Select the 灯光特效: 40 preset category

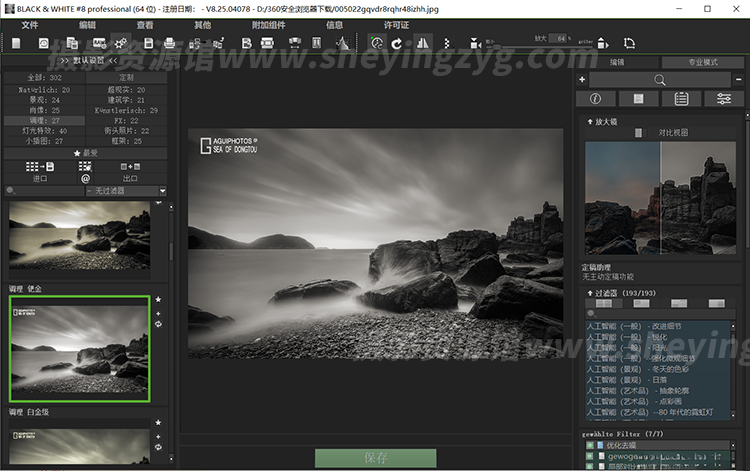42,130
